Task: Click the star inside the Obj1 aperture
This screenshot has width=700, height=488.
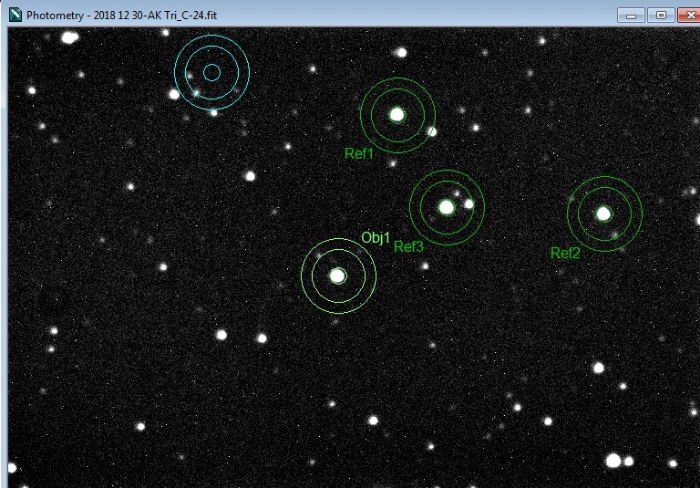Action: [x=338, y=275]
